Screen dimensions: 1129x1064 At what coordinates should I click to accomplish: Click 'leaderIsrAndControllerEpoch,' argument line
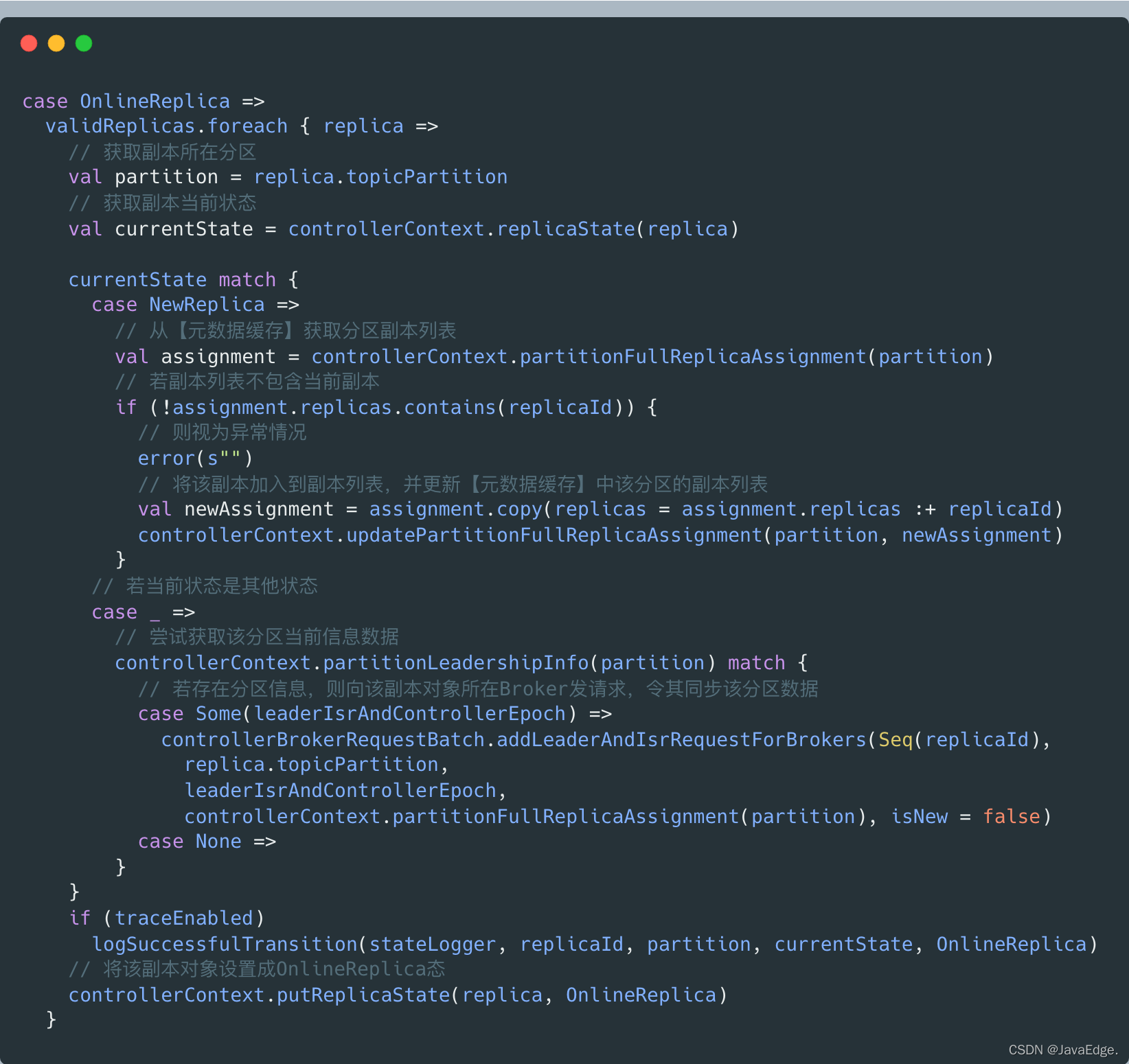345,791
